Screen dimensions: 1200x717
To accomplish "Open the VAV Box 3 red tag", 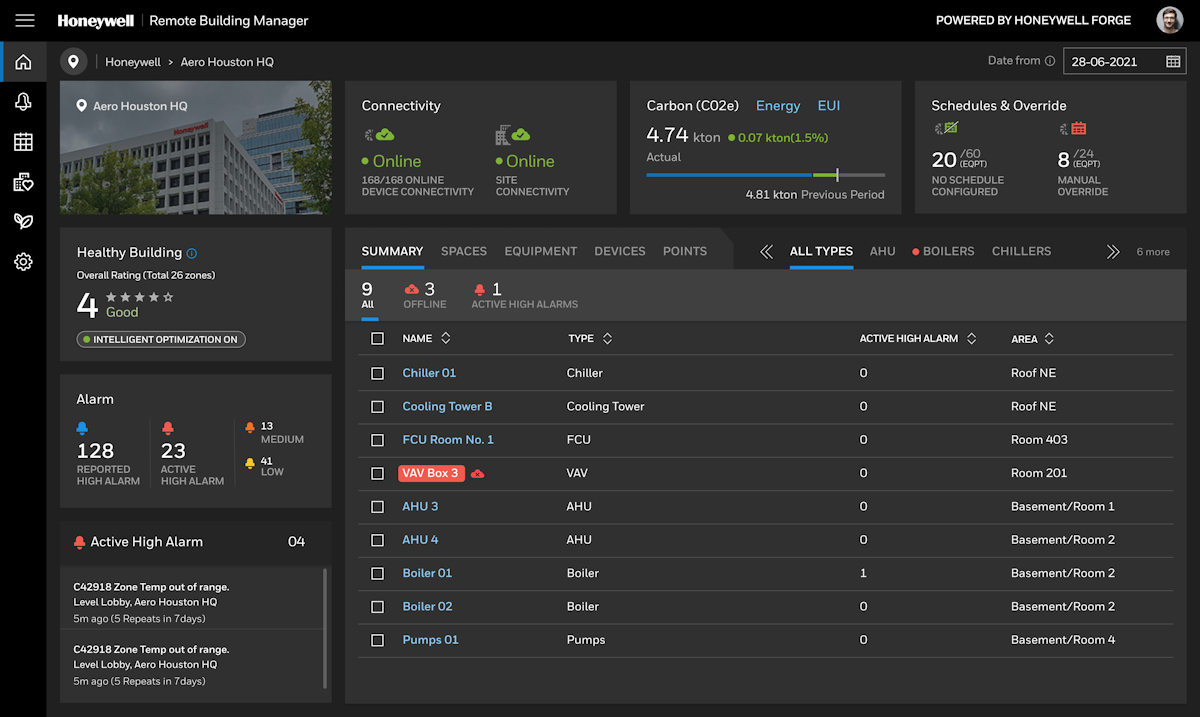I will (x=431, y=473).
